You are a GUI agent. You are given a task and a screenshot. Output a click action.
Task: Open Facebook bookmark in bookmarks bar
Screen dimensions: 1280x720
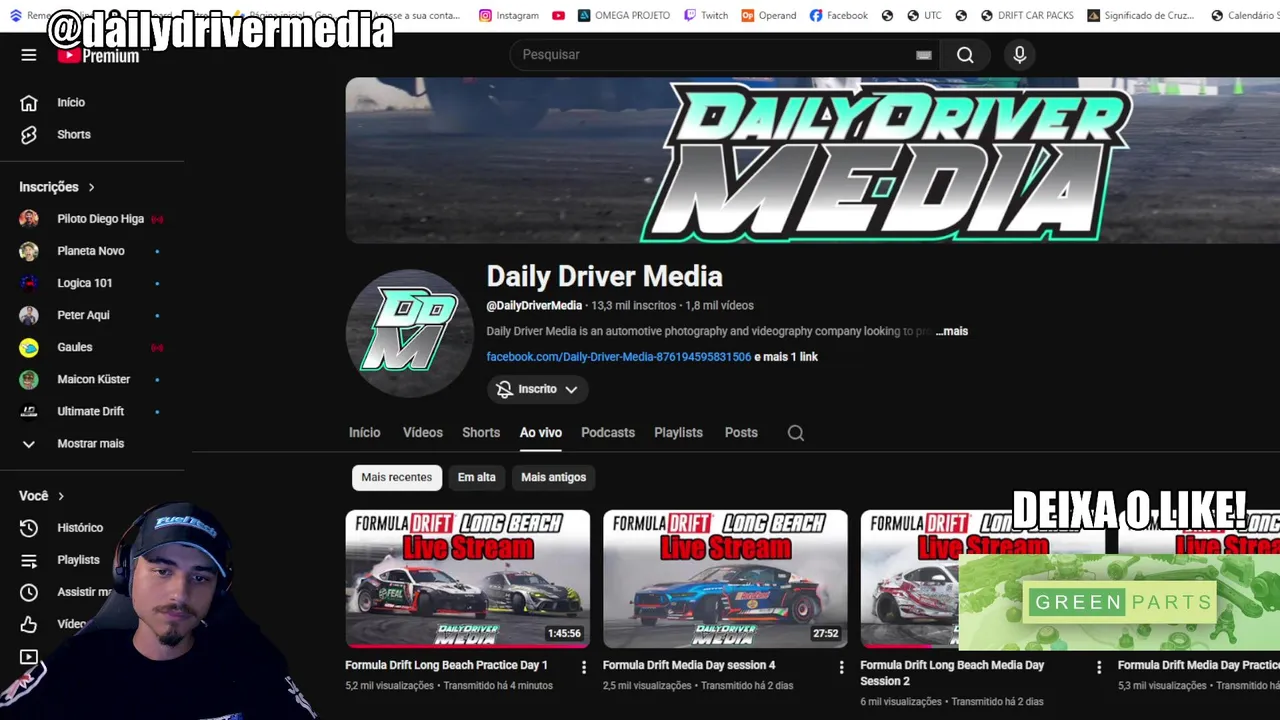click(x=838, y=15)
